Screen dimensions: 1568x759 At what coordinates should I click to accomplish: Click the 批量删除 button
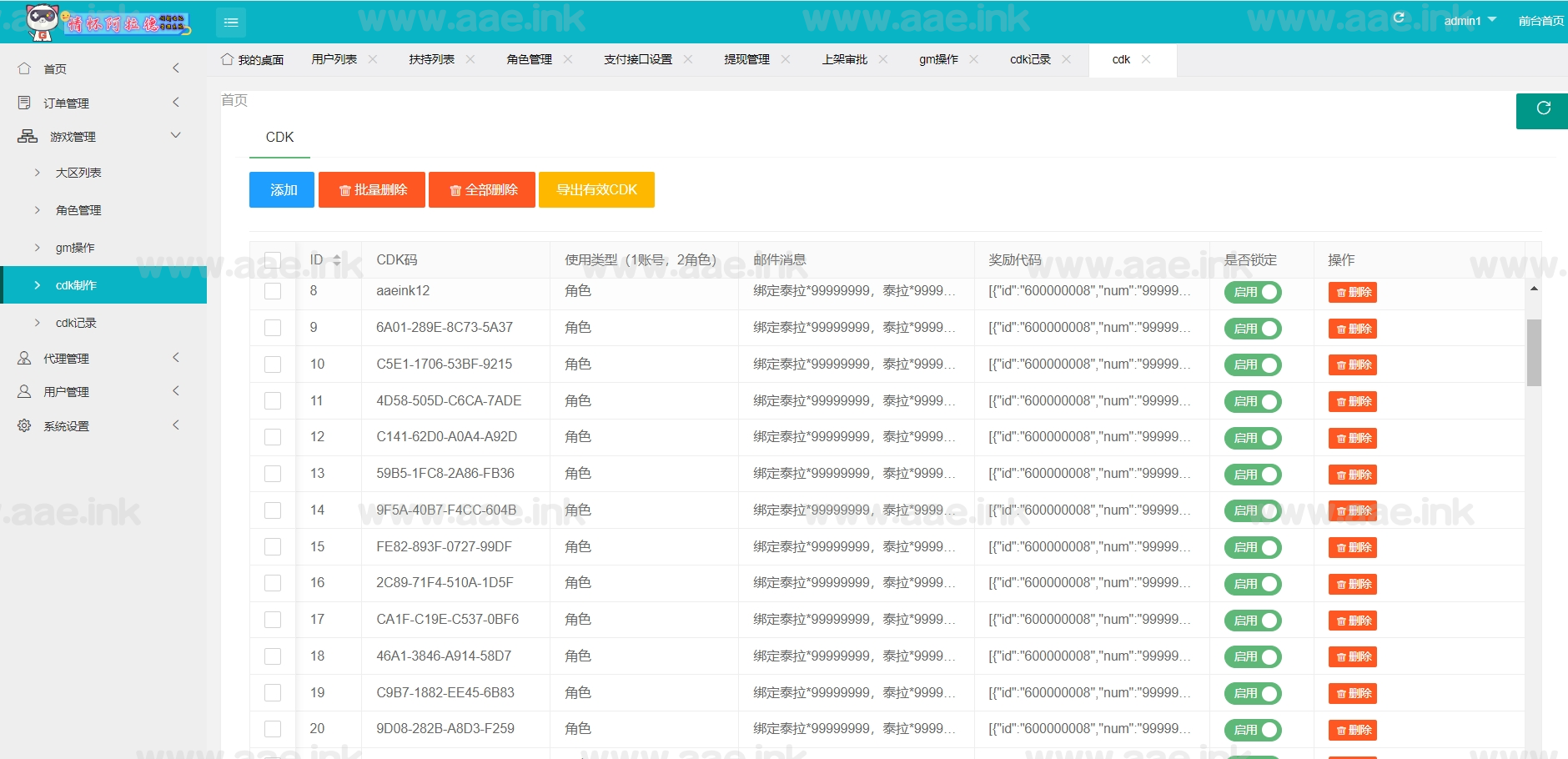[372, 189]
